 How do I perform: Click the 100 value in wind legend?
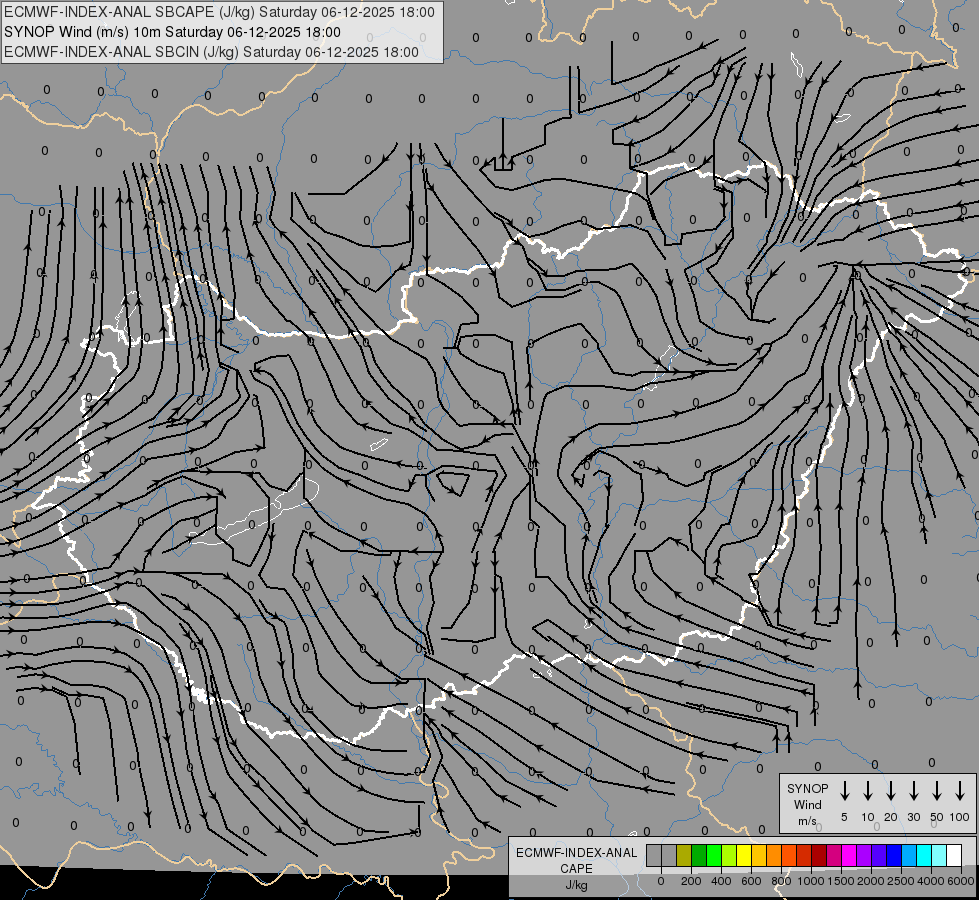(960, 817)
